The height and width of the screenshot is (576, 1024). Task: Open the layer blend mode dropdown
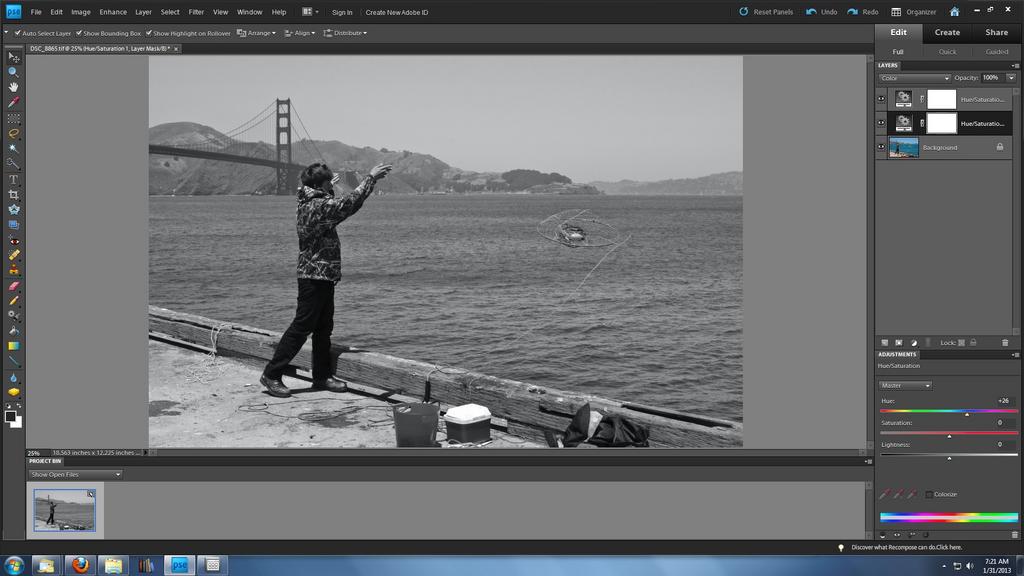click(914, 78)
